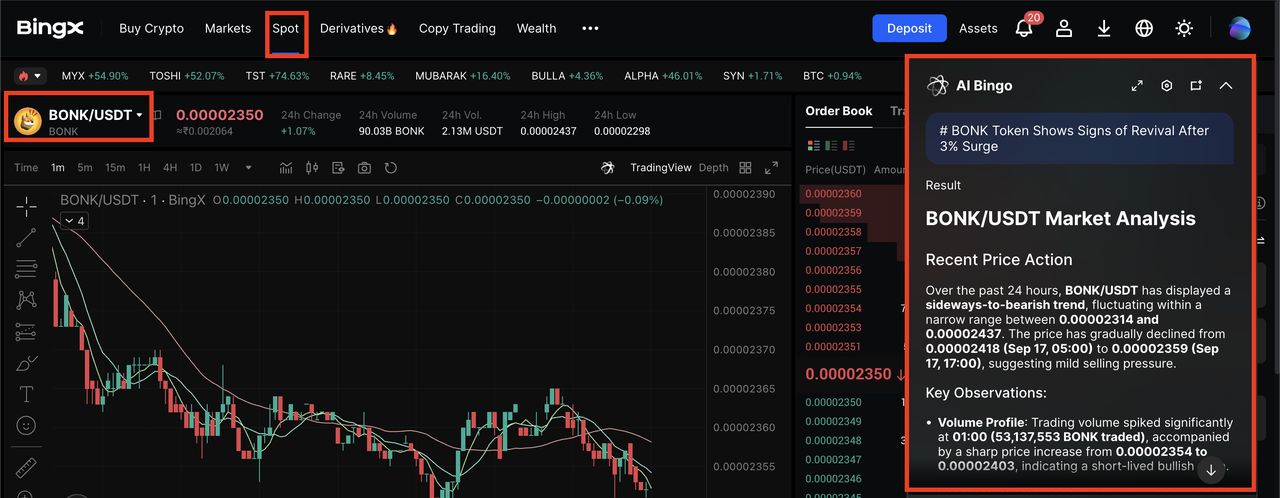Viewport: 1280px width, 498px height.
Task: Select the forecast and measure tool
Action: tap(27, 331)
